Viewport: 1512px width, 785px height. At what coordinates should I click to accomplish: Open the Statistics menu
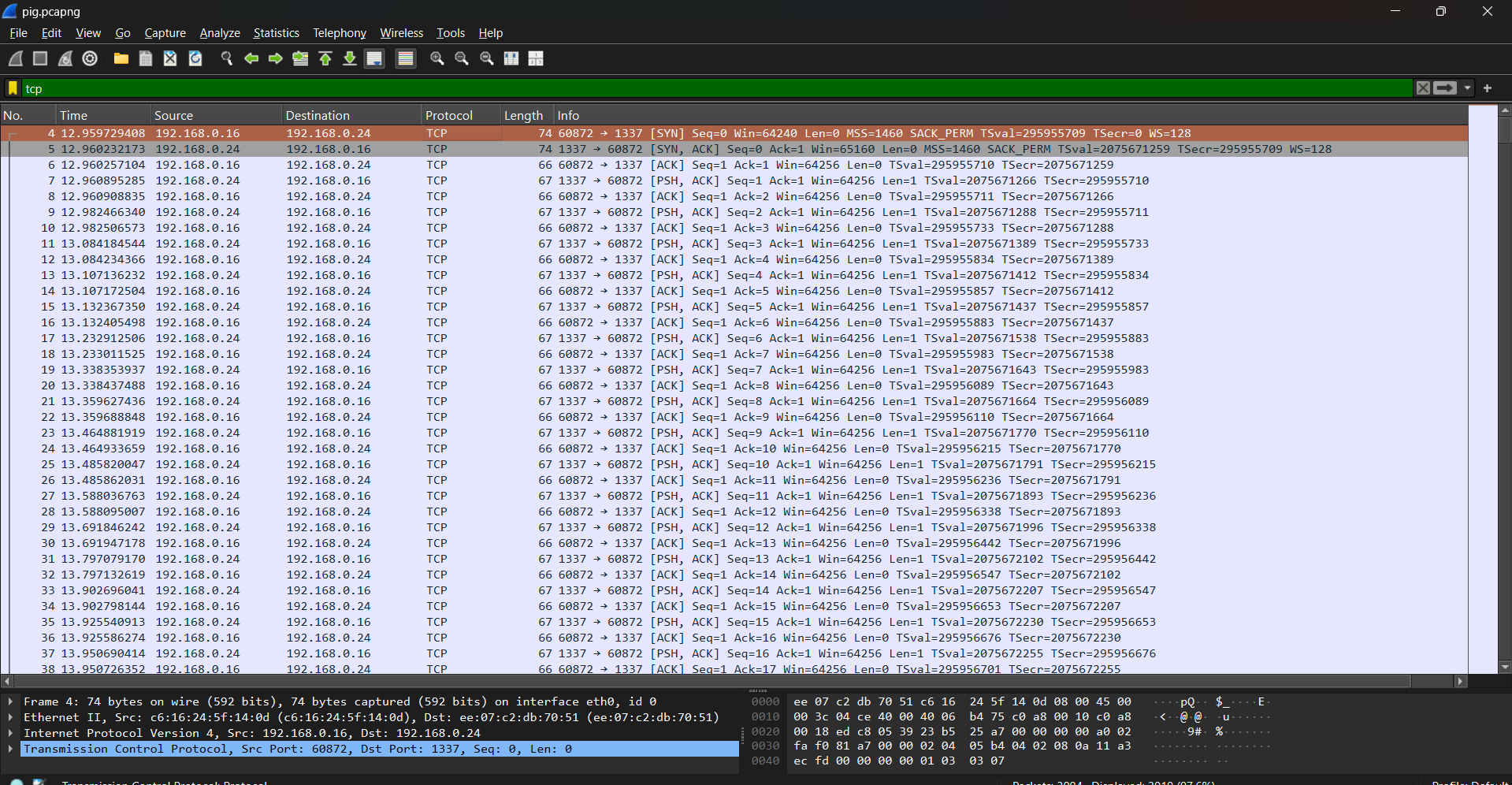(276, 33)
